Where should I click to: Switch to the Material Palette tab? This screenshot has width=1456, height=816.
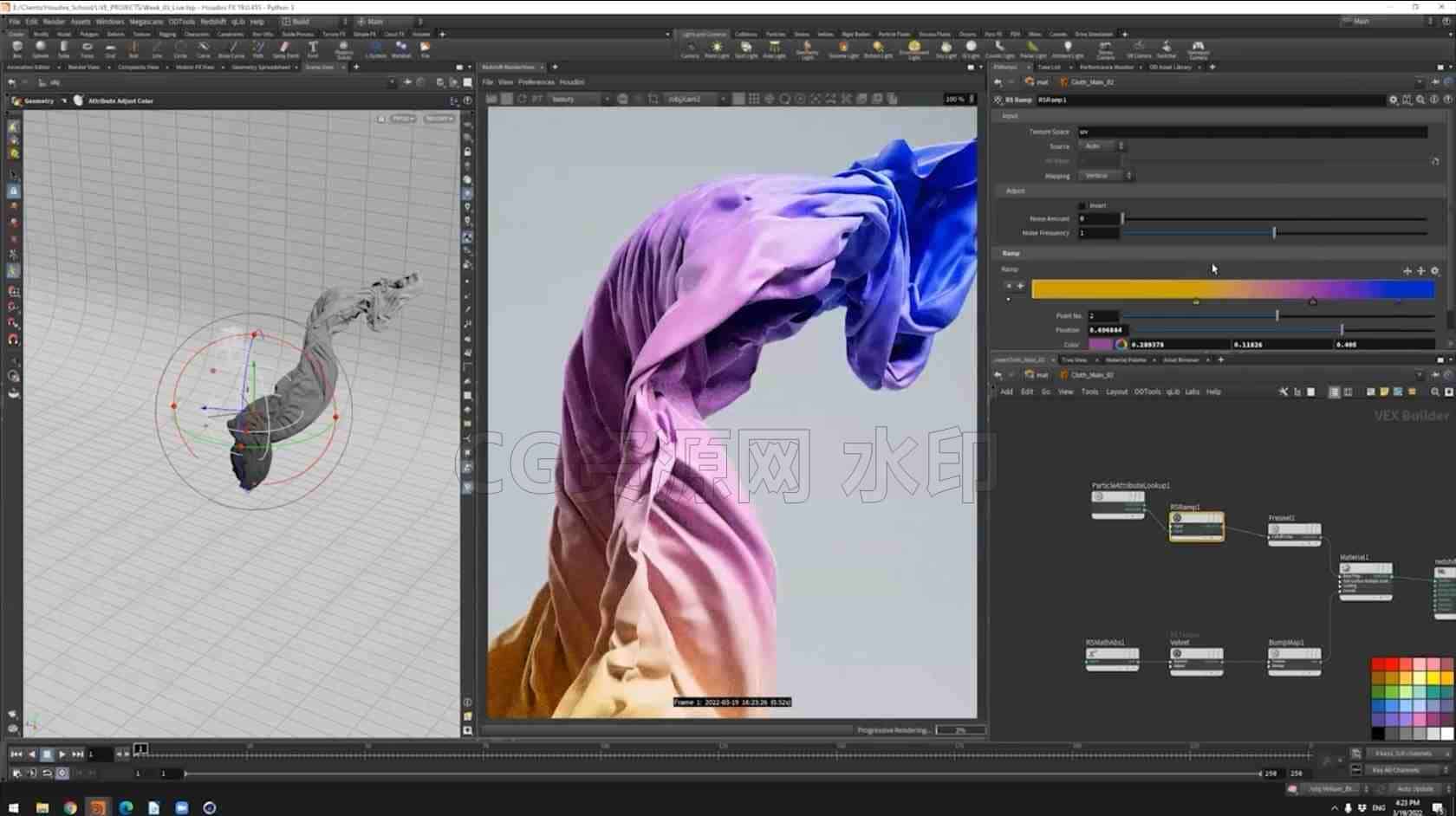[1125, 359]
